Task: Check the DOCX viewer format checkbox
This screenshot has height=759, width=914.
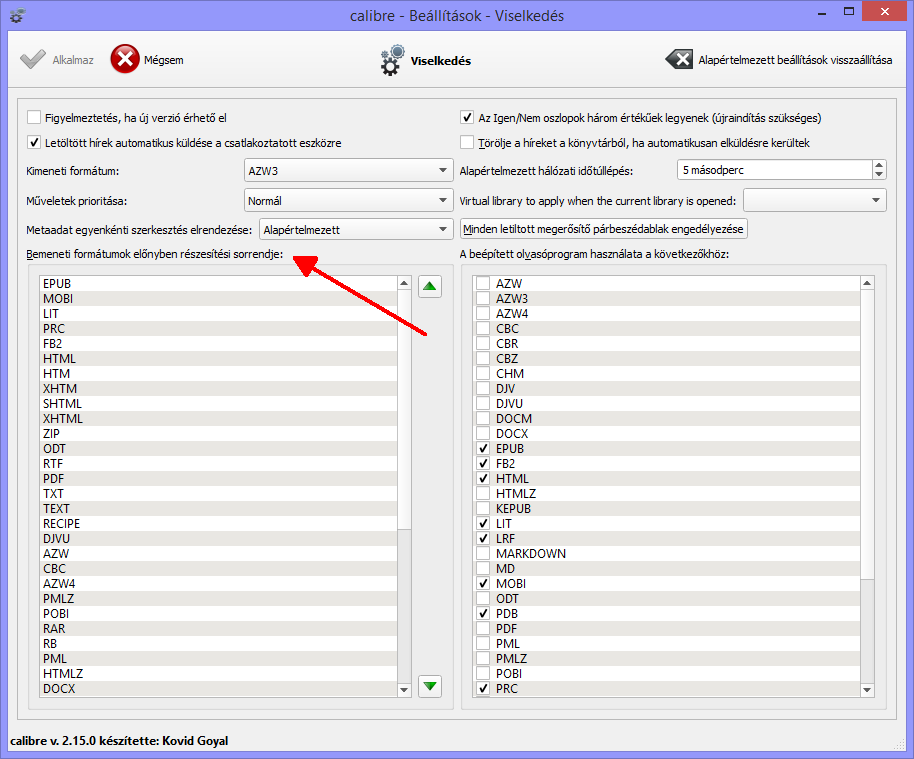Action: pos(483,434)
